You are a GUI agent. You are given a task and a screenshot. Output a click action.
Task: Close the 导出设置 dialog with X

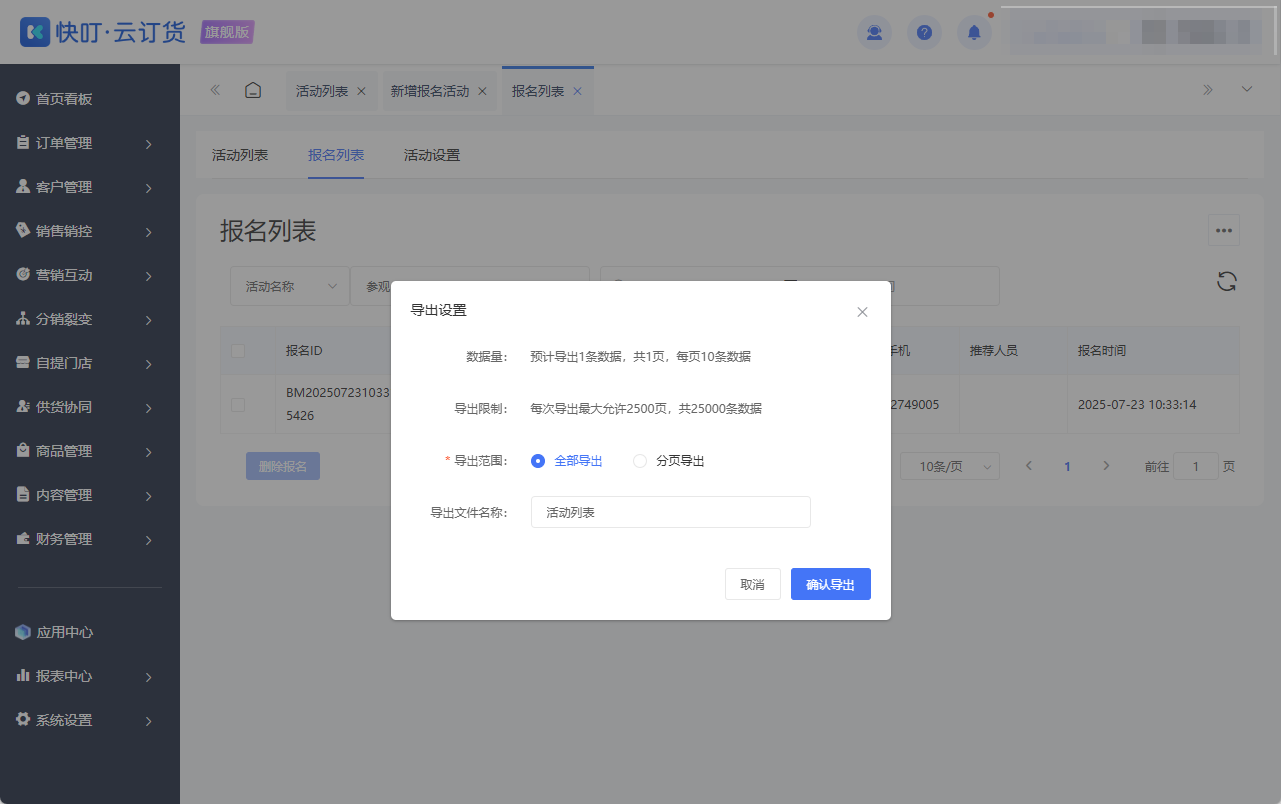click(x=862, y=312)
